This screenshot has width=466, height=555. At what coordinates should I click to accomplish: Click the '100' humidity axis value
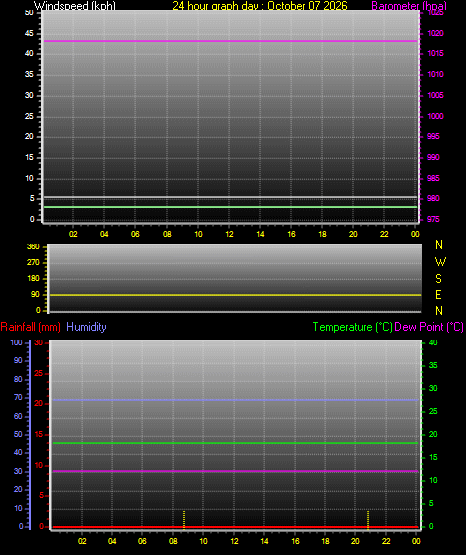[16, 343]
